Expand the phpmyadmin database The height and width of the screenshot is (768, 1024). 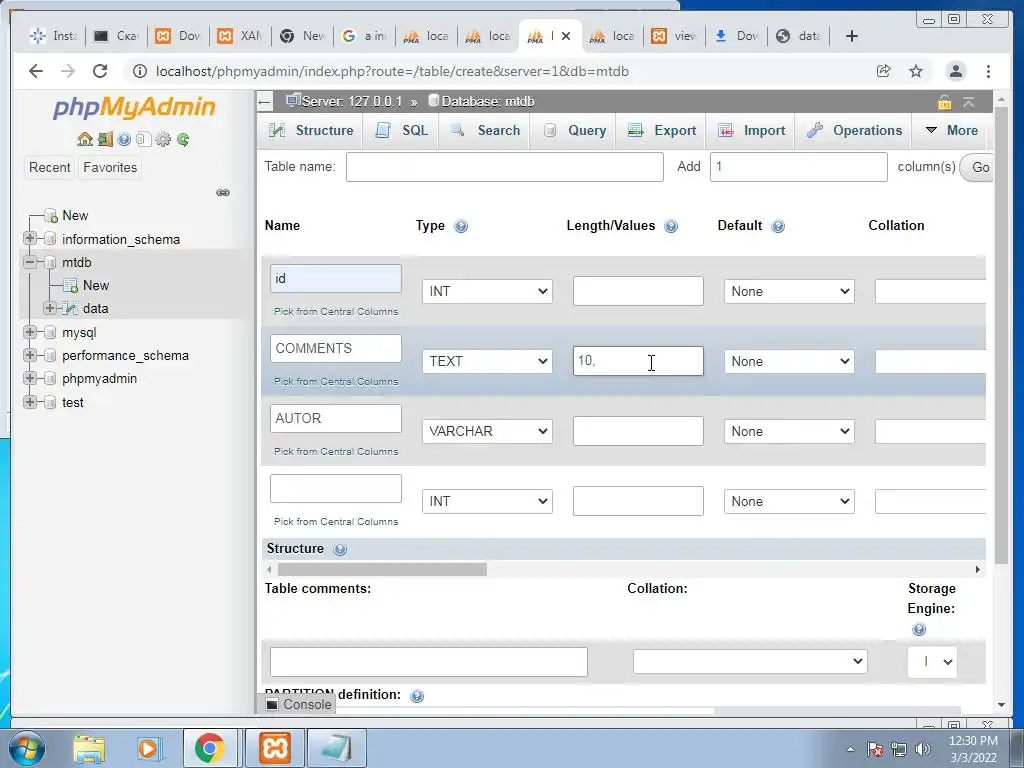click(x=29, y=378)
